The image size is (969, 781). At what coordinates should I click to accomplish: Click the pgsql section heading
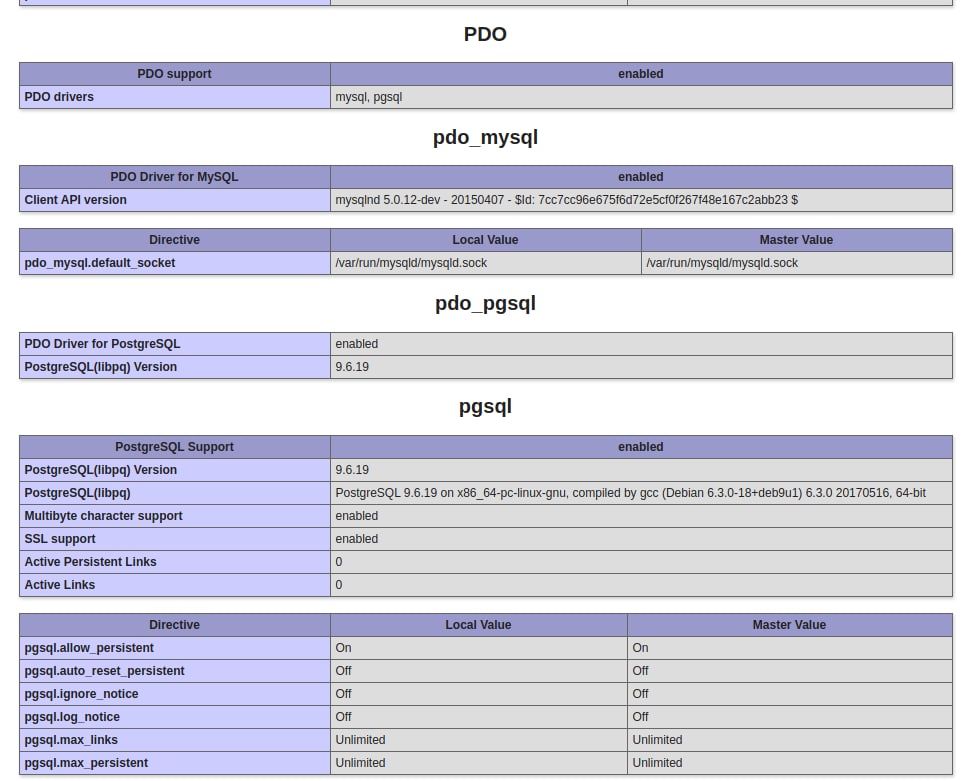pos(485,407)
